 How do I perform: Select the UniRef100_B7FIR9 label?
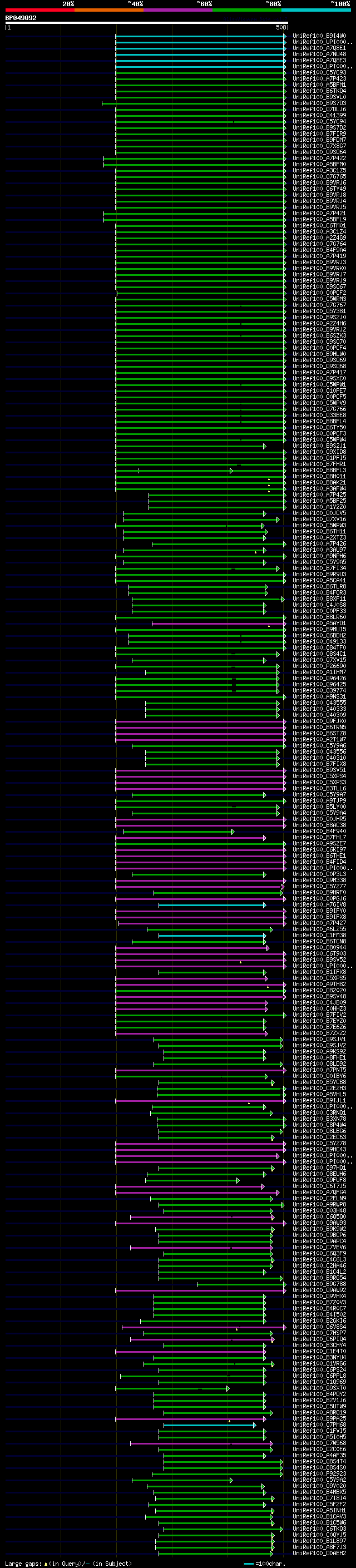point(319,134)
